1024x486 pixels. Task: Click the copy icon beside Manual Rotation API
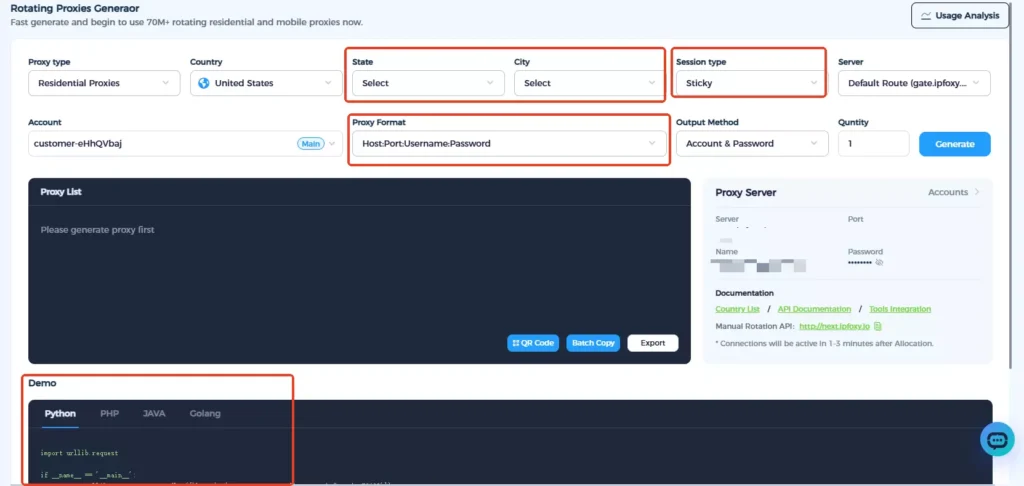point(877,326)
